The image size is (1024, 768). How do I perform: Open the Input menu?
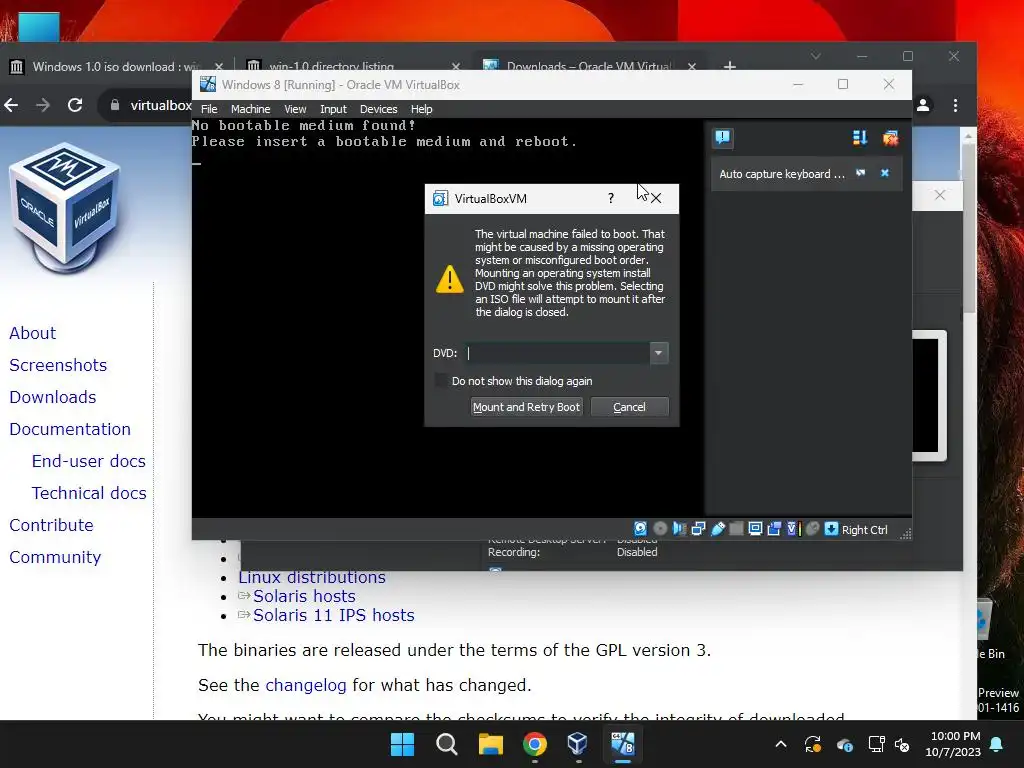tap(333, 109)
